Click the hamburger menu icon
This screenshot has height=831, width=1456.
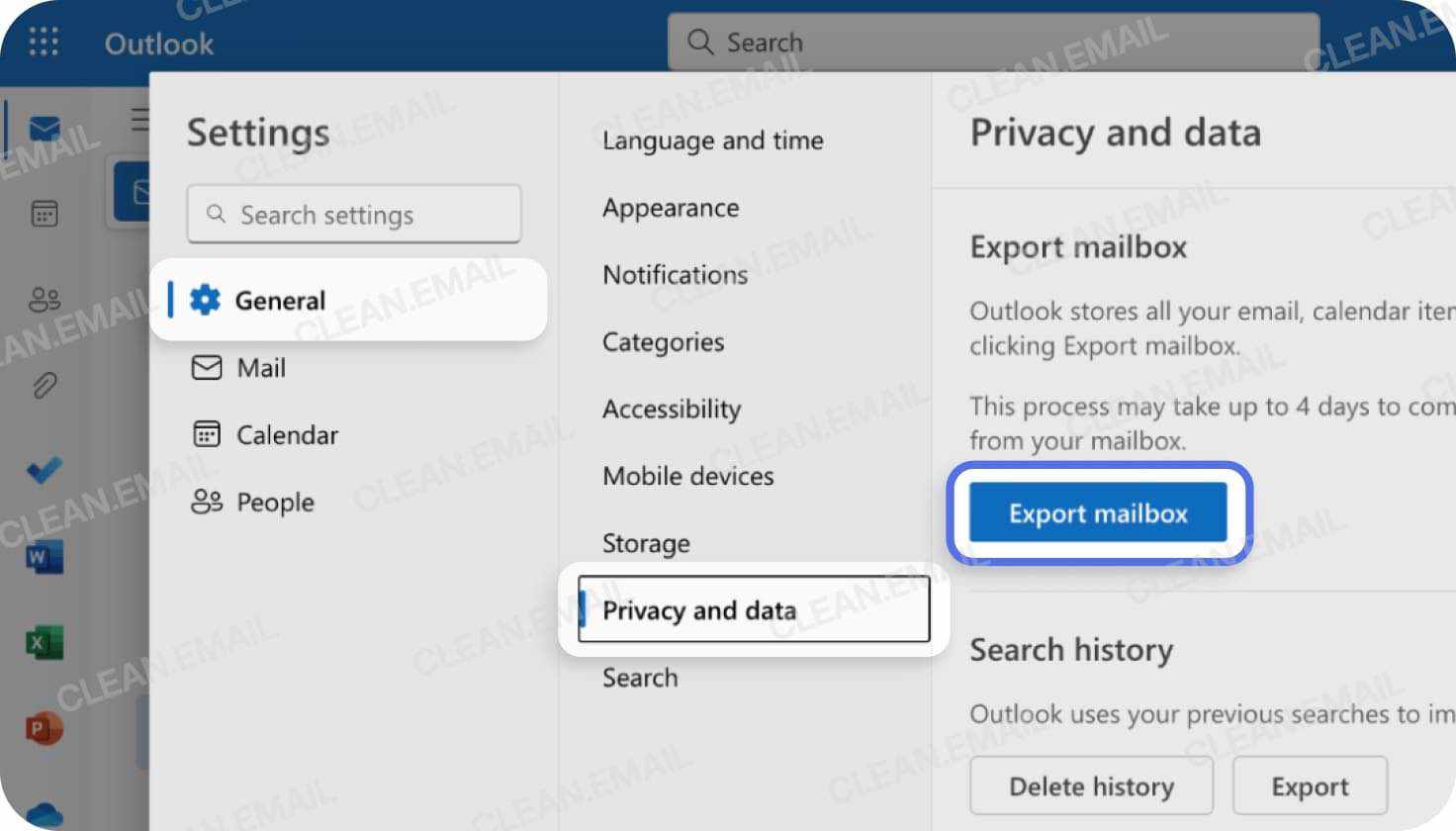pyautogui.click(x=140, y=119)
